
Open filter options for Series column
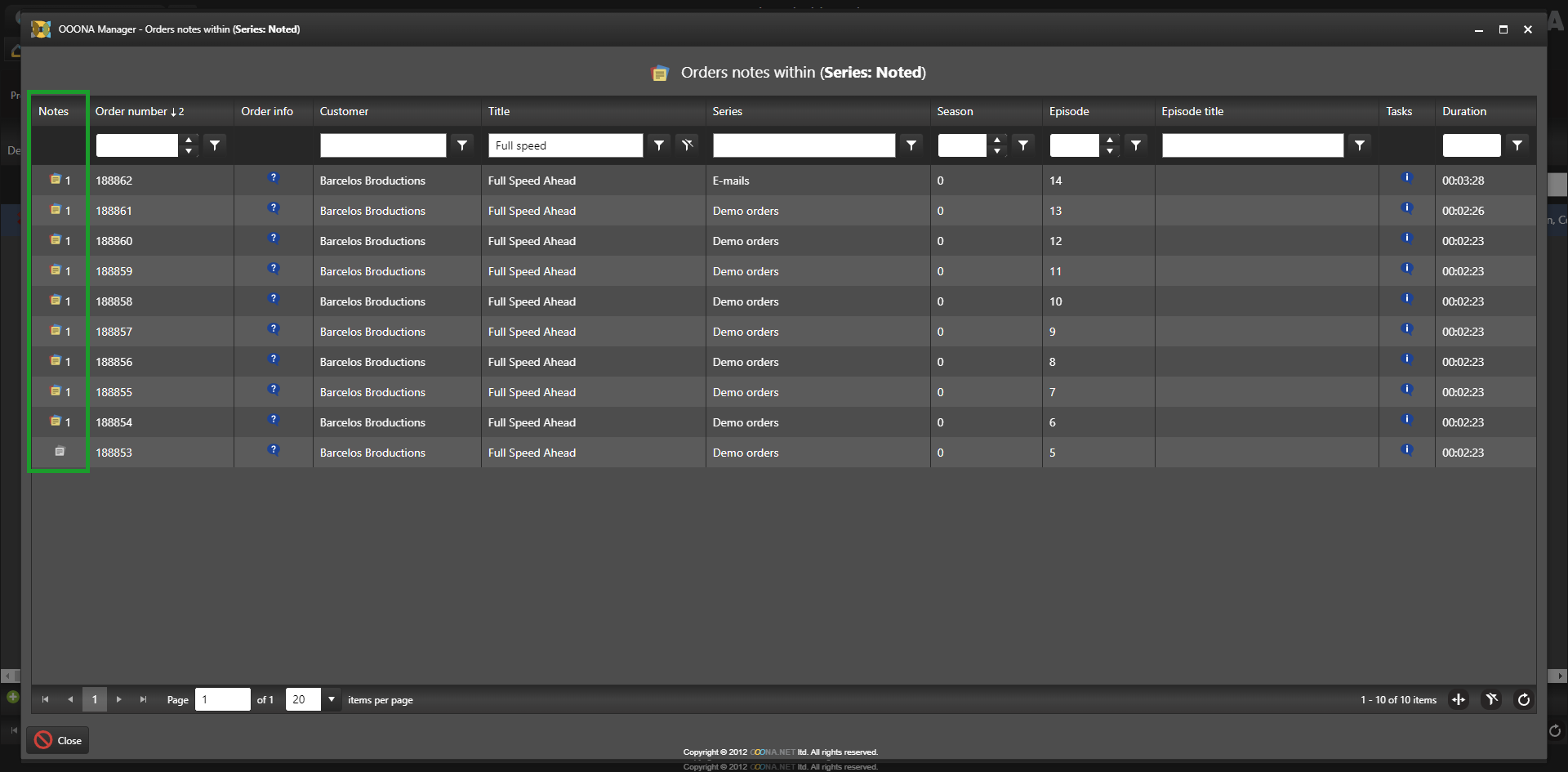[911, 145]
